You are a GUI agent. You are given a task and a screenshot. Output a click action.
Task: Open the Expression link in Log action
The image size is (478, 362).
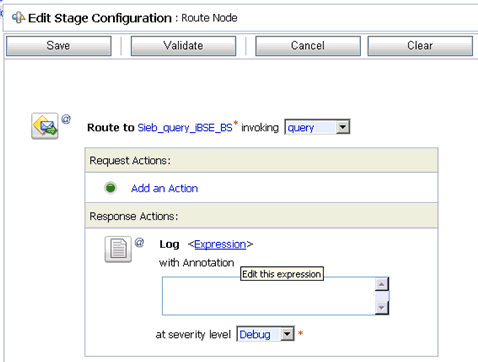220,244
